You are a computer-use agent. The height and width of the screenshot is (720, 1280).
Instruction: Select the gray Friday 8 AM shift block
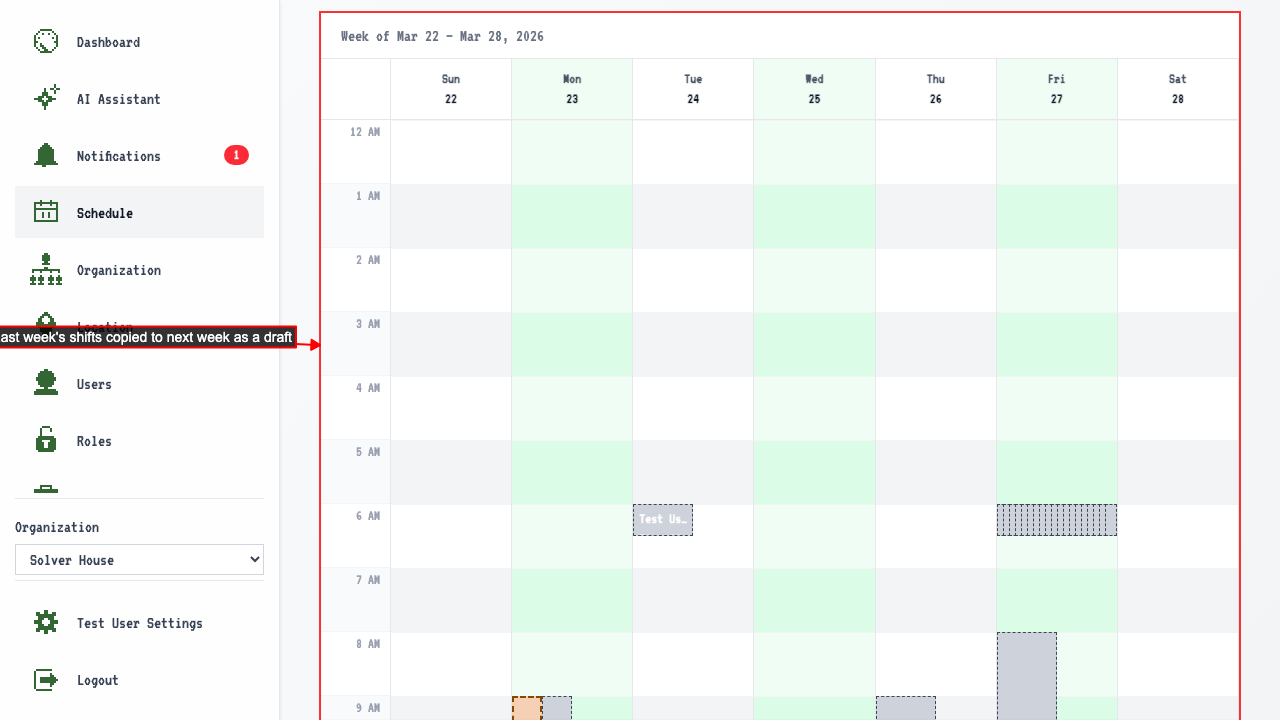[x=1027, y=676]
